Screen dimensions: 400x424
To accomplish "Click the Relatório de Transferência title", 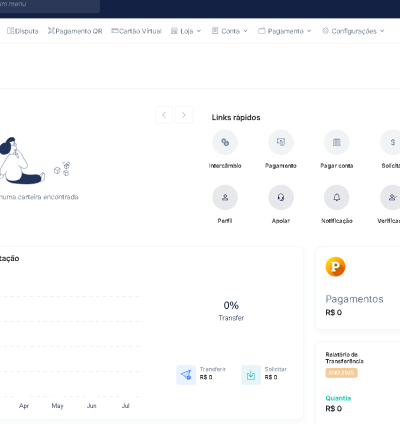I will coord(345,358).
